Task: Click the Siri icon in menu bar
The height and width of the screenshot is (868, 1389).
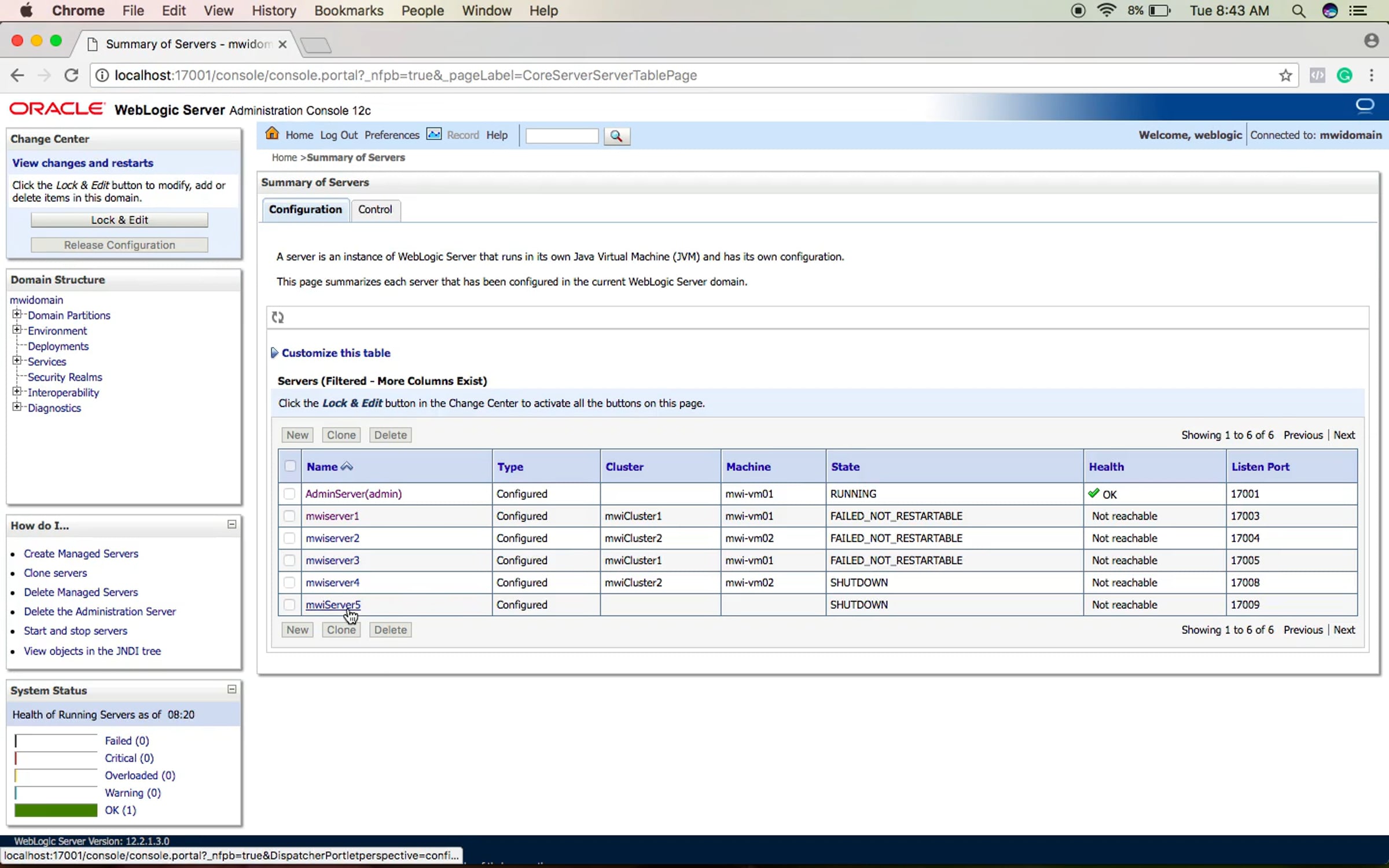Action: tap(1330, 11)
